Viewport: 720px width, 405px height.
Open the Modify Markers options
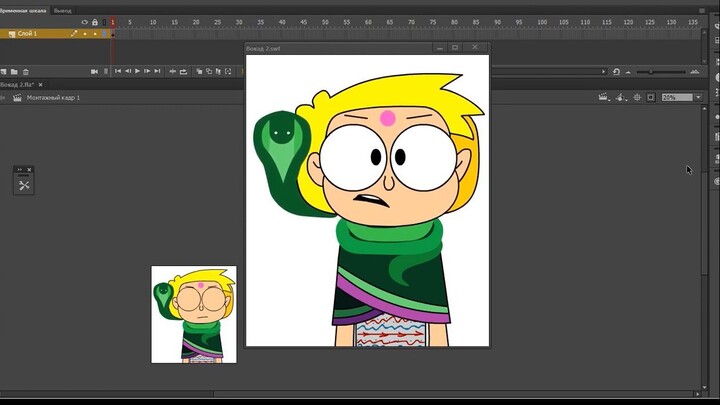tap(228, 71)
